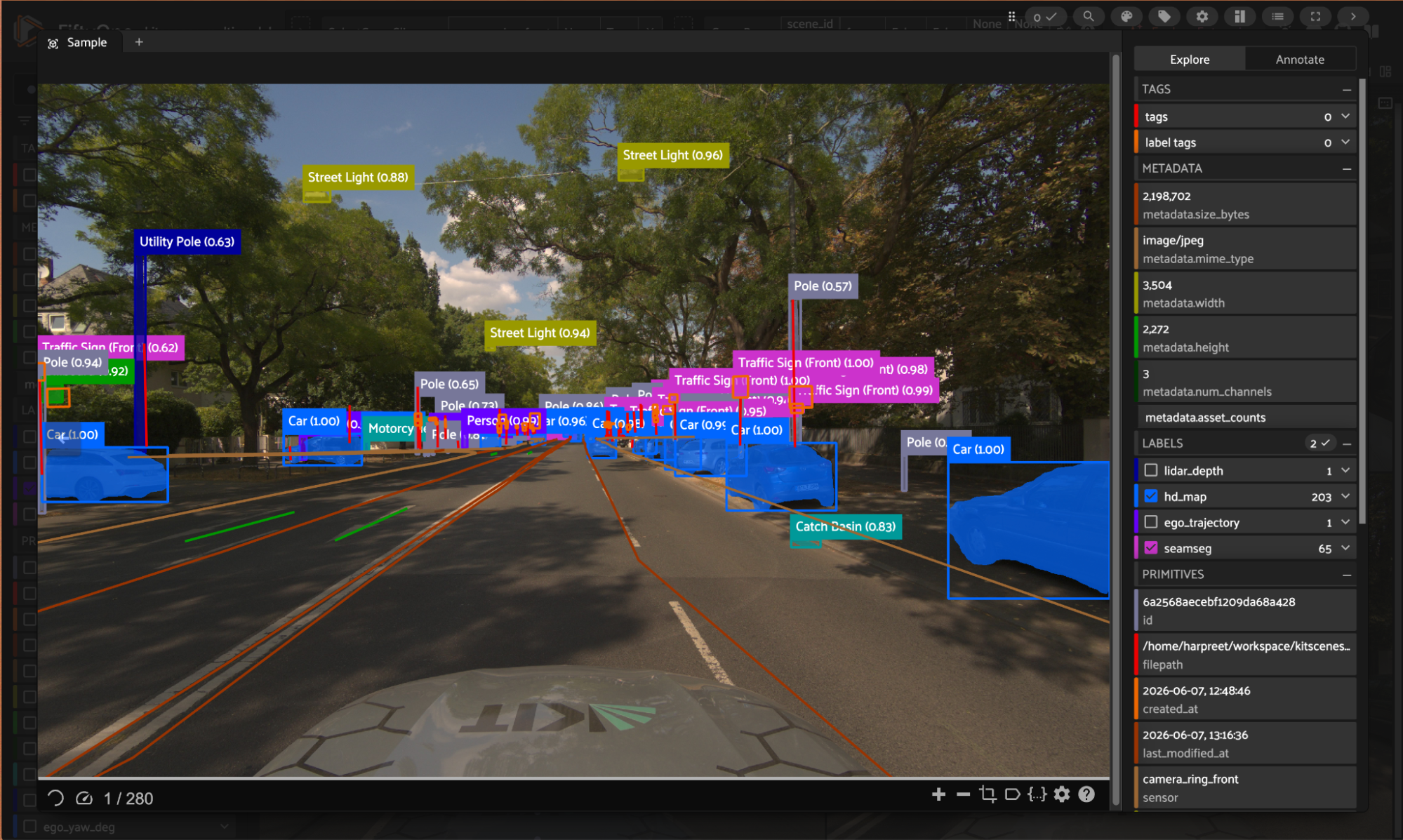This screenshot has width=1403, height=840.
Task: Open the help question mark icon
Action: point(1086,794)
